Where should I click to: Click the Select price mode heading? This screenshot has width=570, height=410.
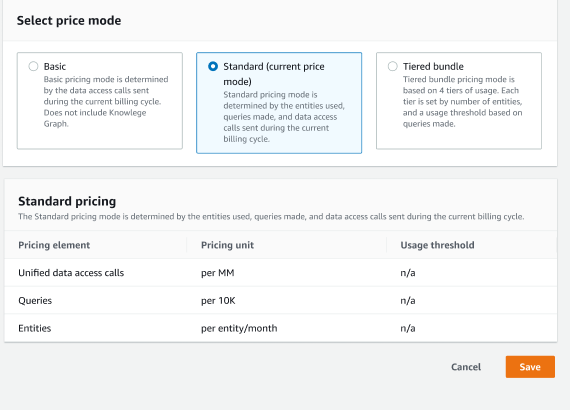point(69,20)
